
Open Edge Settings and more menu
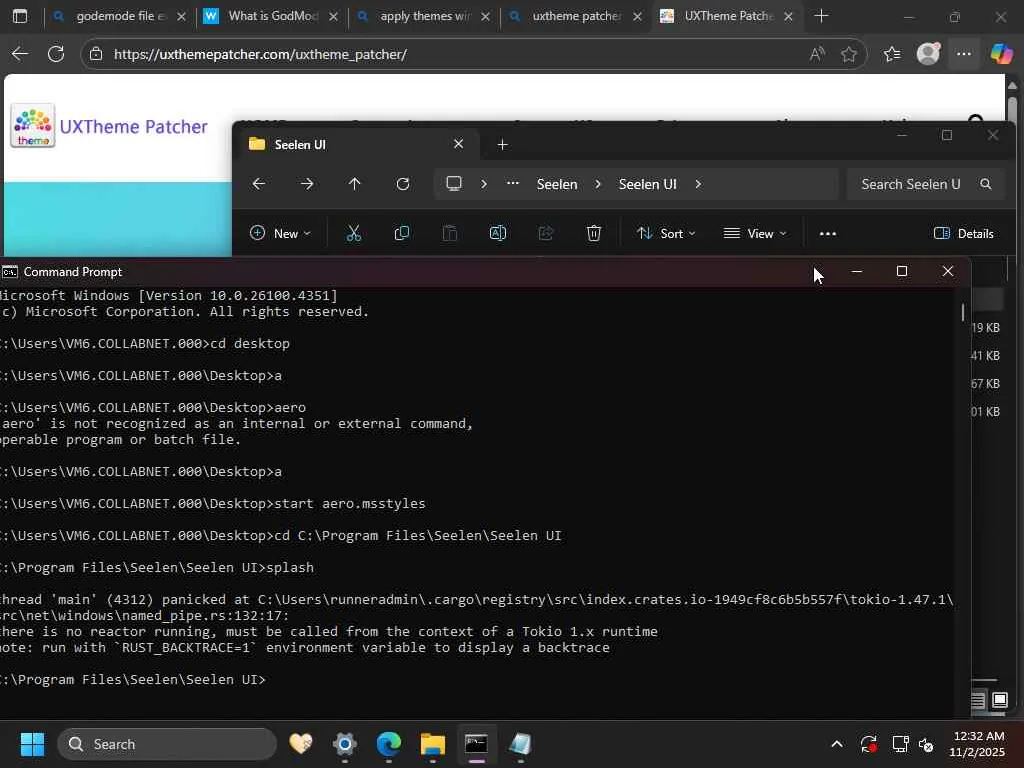pos(964,54)
